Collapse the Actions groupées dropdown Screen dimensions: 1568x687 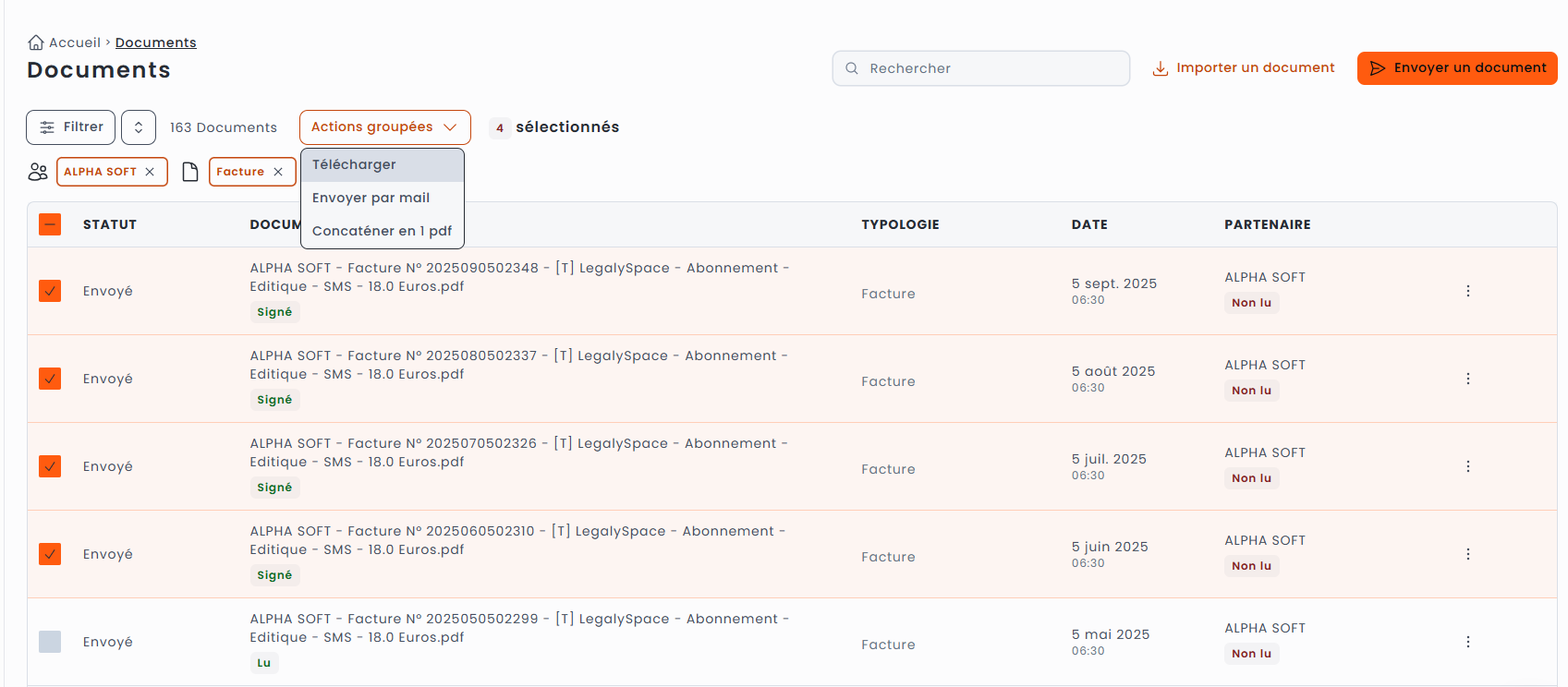coord(384,127)
